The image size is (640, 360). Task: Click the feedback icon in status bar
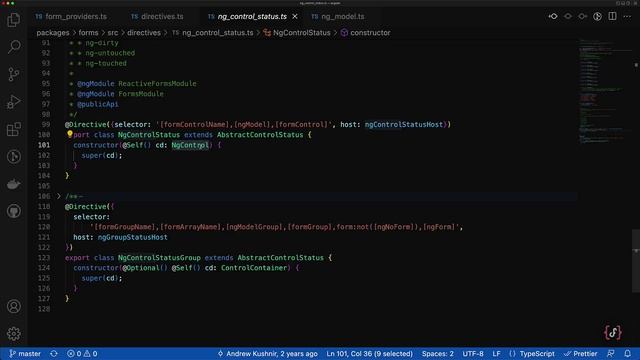click(611, 353)
